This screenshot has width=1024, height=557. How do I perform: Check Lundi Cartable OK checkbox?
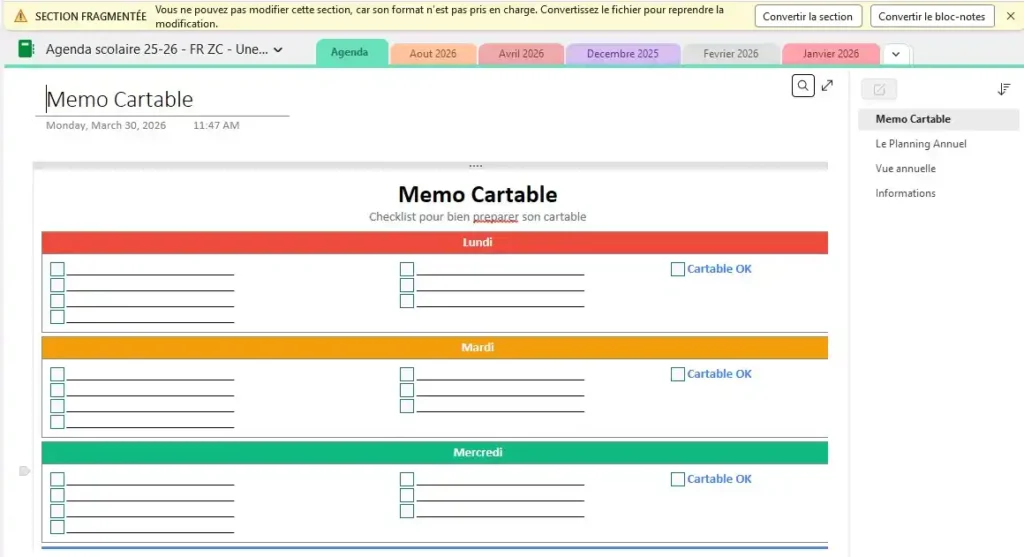pyautogui.click(x=678, y=269)
